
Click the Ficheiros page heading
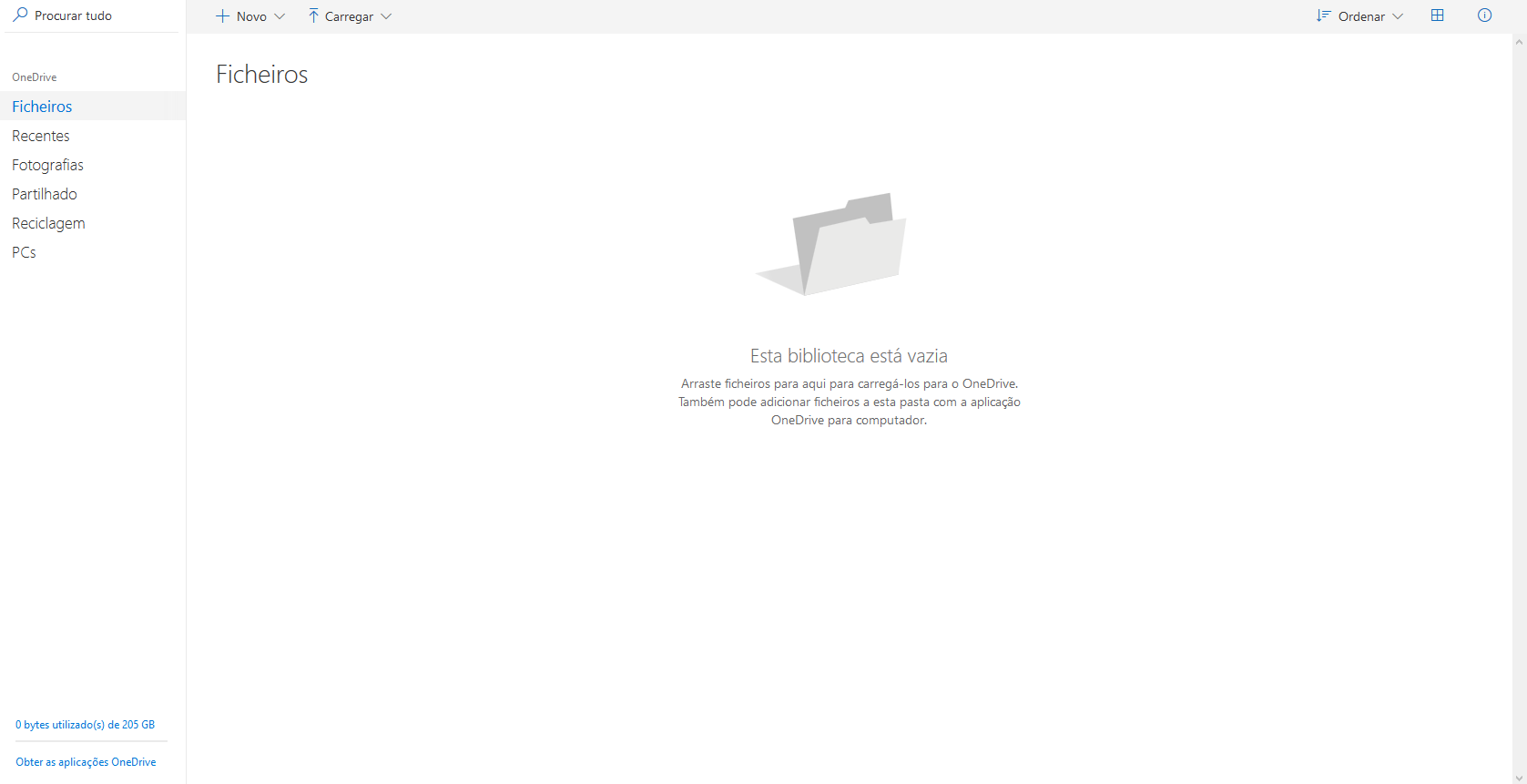pyautogui.click(x=262, y=75)
